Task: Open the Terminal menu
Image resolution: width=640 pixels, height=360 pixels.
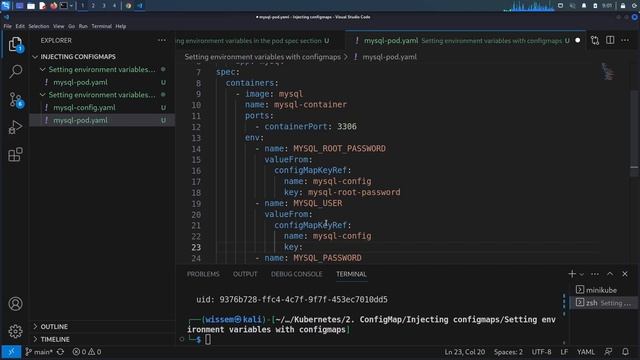Action: click(x=102, y=26)
